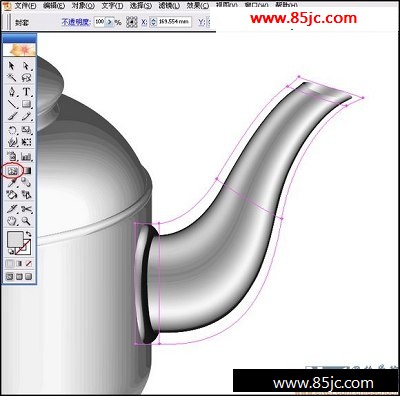Expand the opacity percentage dropdown arrow

tap(110, 22)
